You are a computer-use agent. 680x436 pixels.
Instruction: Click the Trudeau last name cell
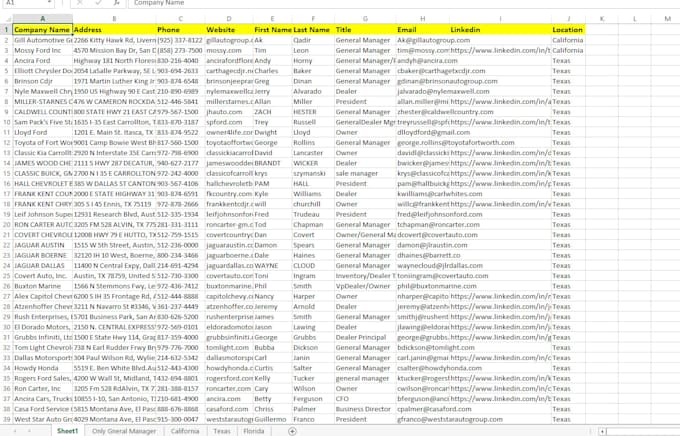click(313, 214)
